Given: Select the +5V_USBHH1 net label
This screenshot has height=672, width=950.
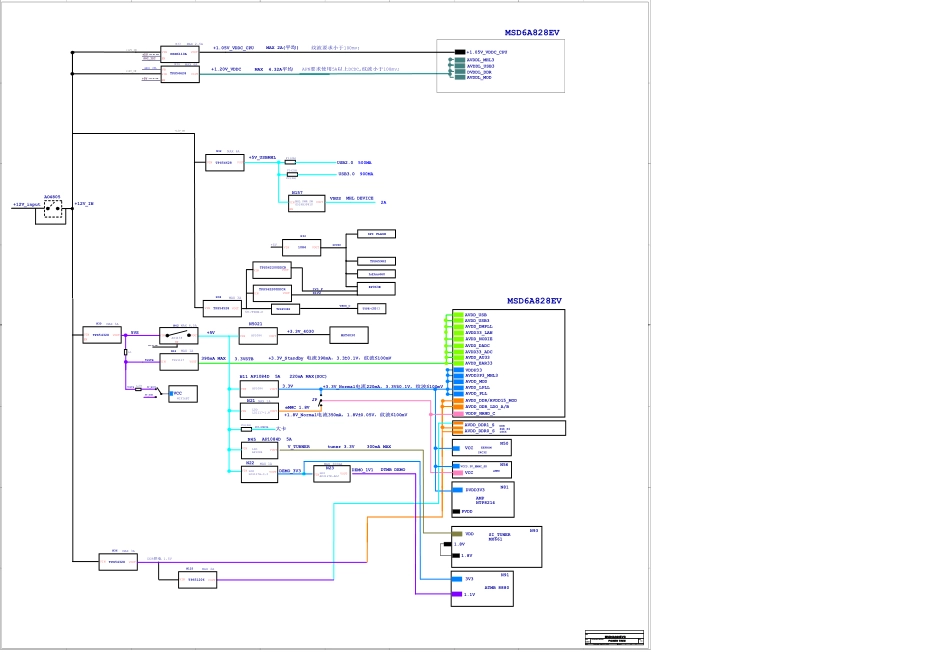Looking at the screenshot, I should (x=262, y=158).
